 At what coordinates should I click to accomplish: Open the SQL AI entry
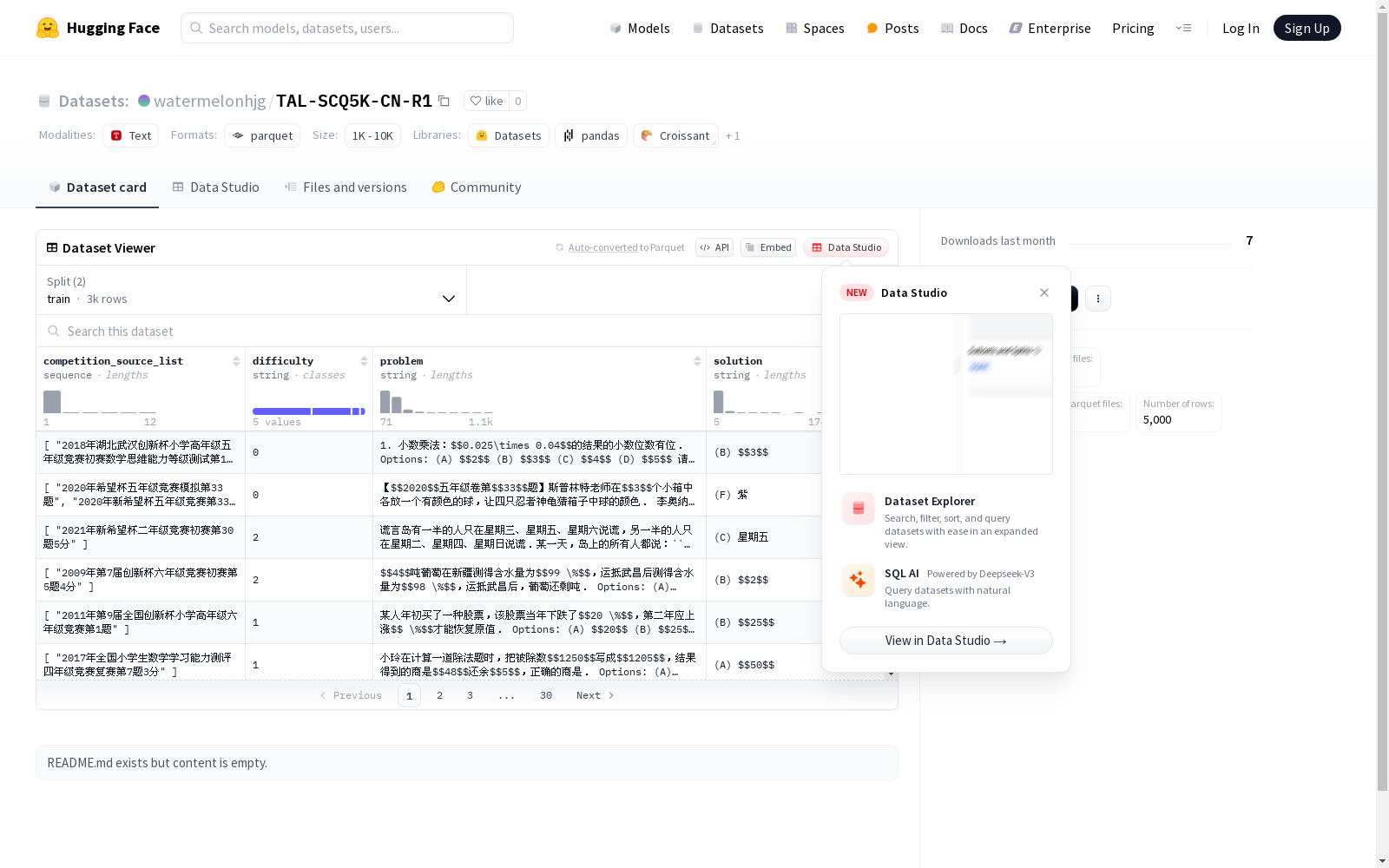tap(946, 588)
